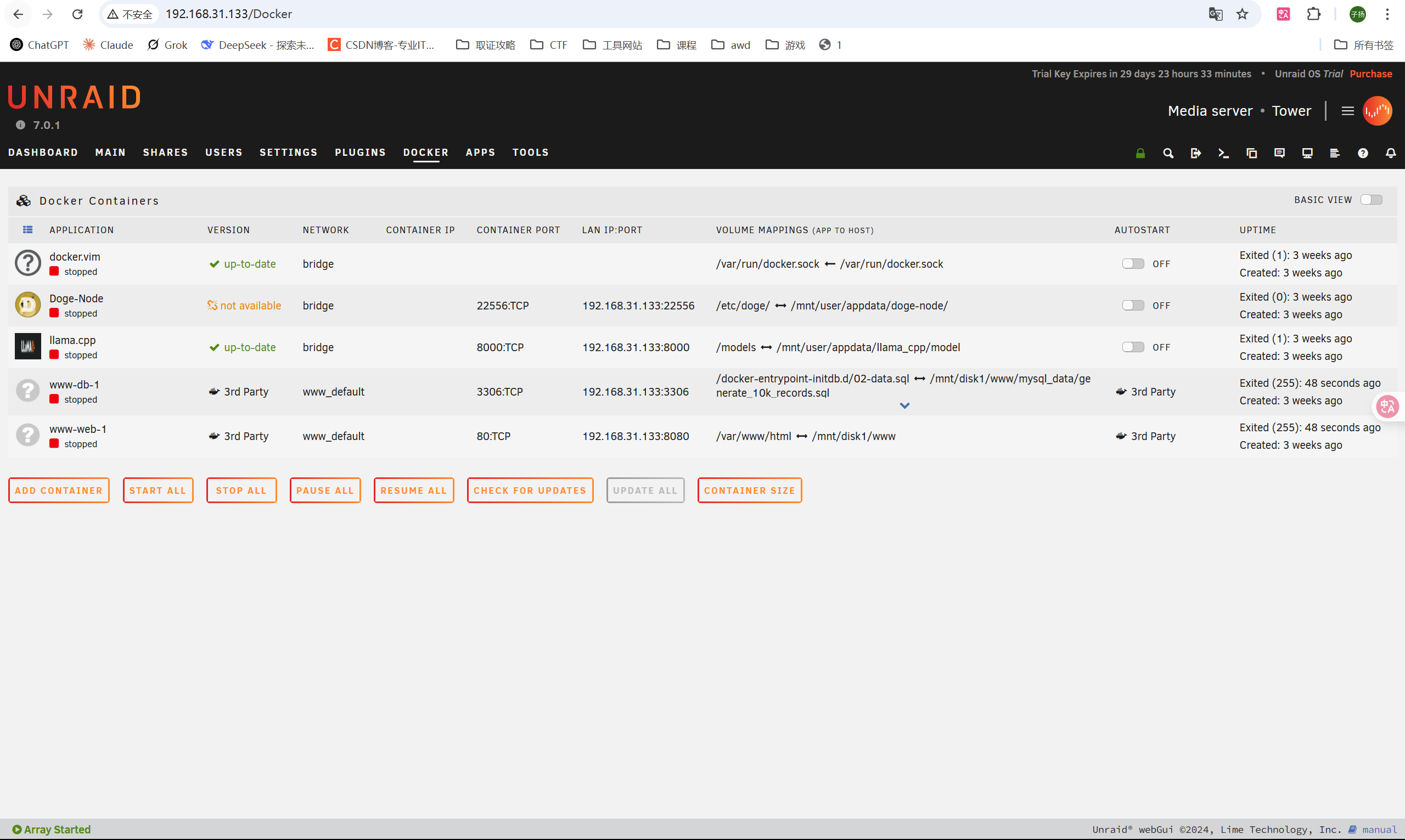Enable autostart for llama.cpp

pos(1133,347)
